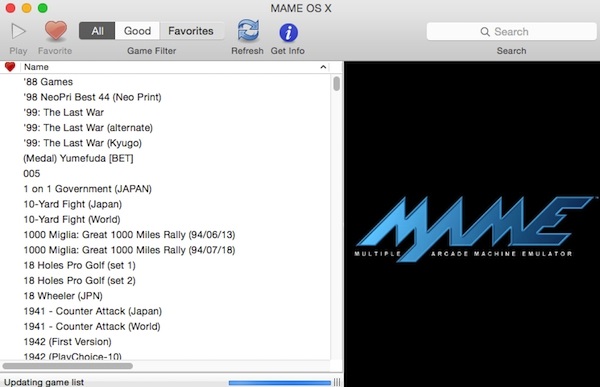Select '99: The Last War (alternate)

pyautogui.click(x=88, y=128)
